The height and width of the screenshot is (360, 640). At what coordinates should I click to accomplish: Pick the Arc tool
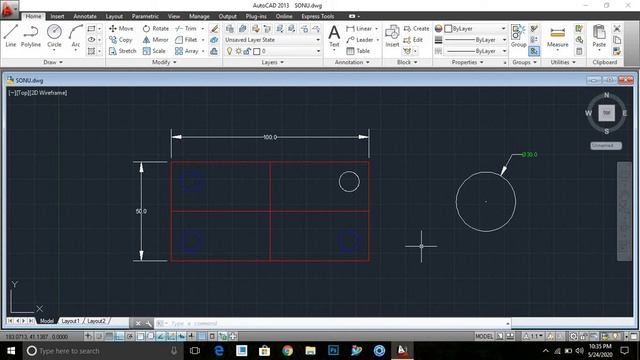76,36
